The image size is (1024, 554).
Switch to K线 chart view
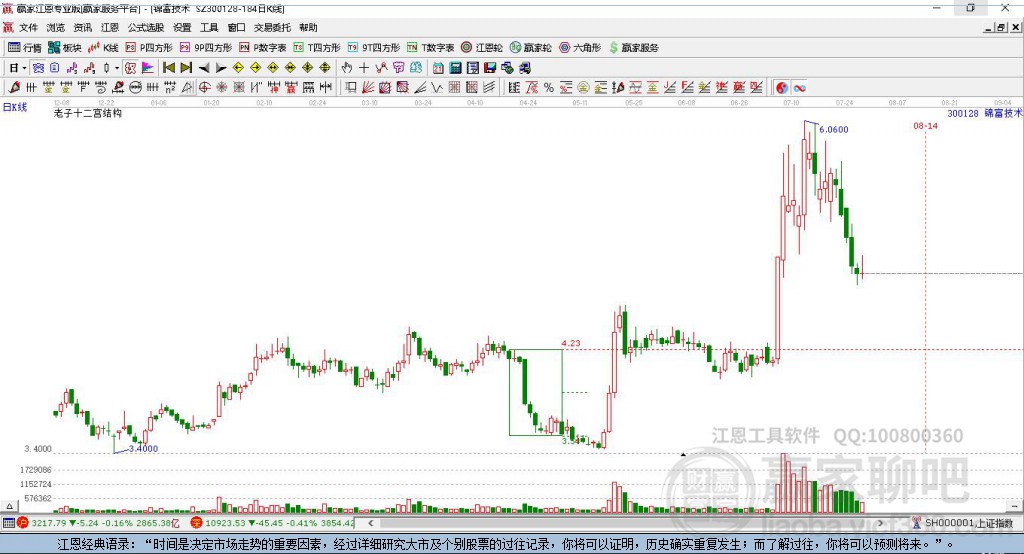click(x=103, y=48)
